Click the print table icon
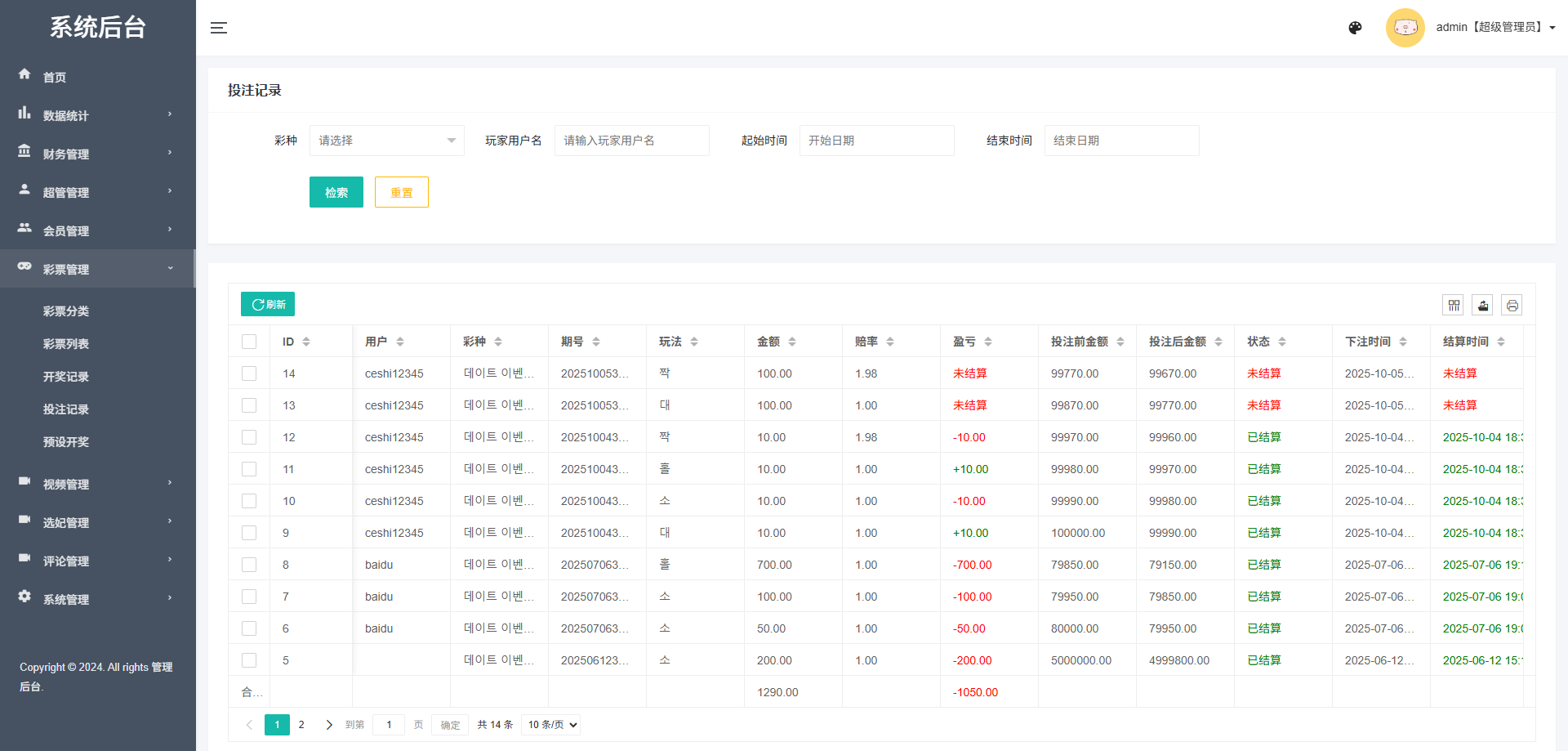The width and height of the screenshot is (1568, 751). coord(1512,304)
